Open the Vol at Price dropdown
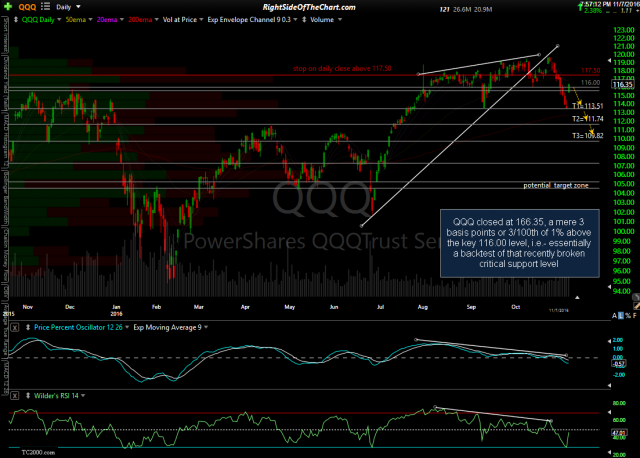640x458 pixels. click(x=201, y=20)
